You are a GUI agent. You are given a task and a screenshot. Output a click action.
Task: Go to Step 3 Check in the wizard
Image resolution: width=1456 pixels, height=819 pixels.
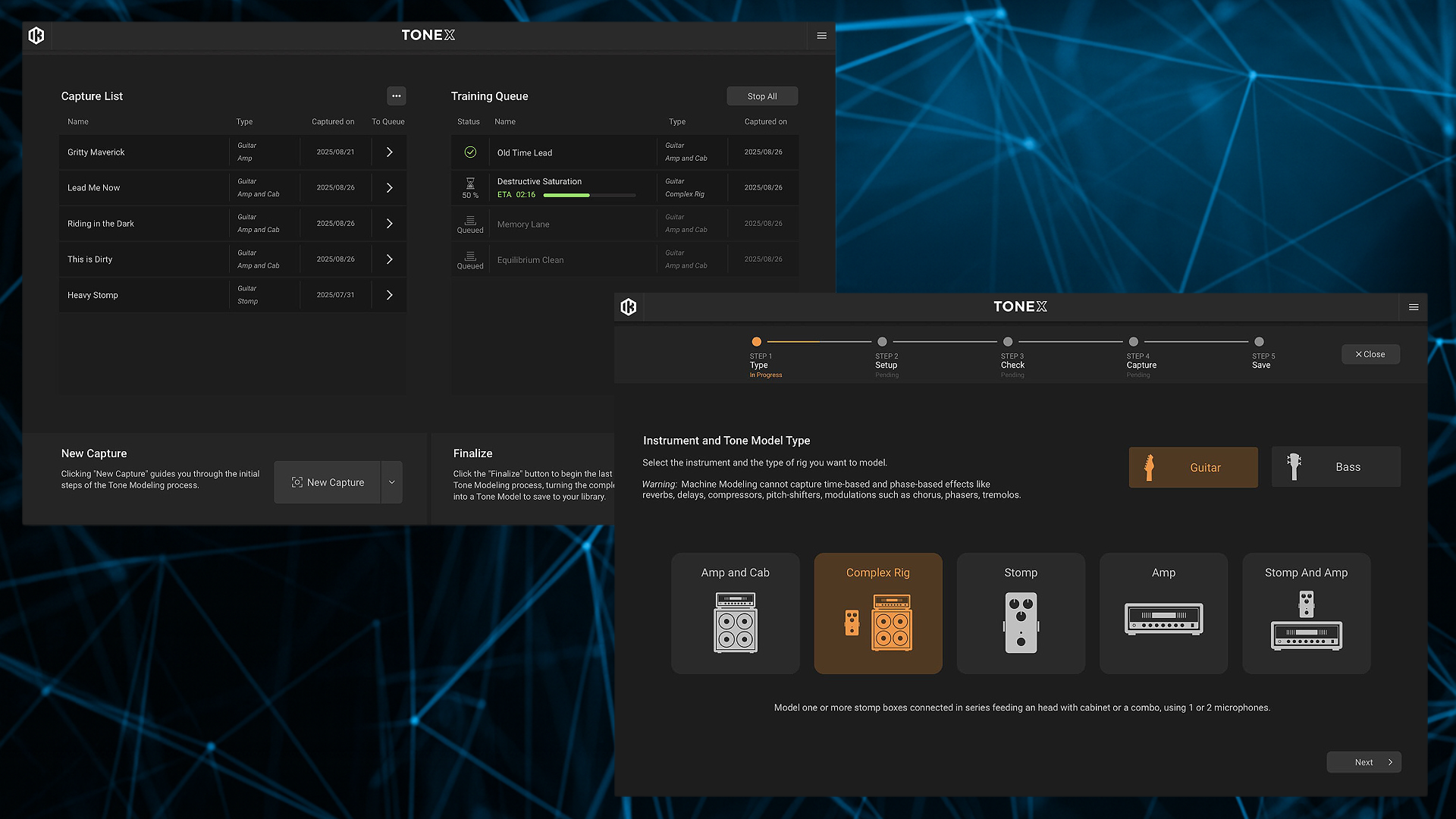(x=1008, y=342)
